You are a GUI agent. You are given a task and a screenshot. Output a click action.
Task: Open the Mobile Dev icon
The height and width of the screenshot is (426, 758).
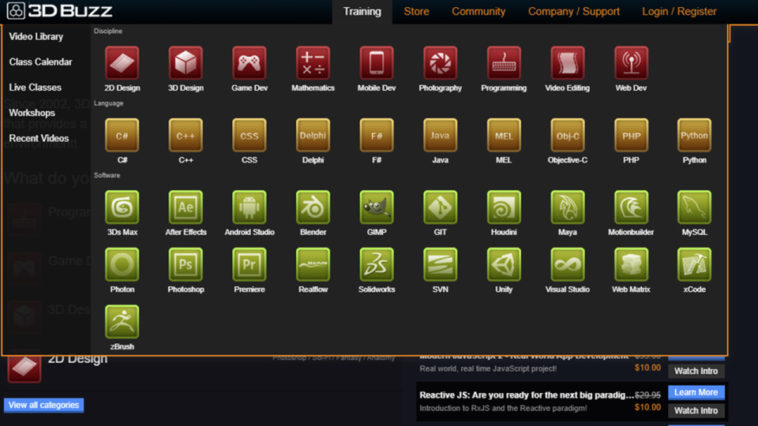377,63
